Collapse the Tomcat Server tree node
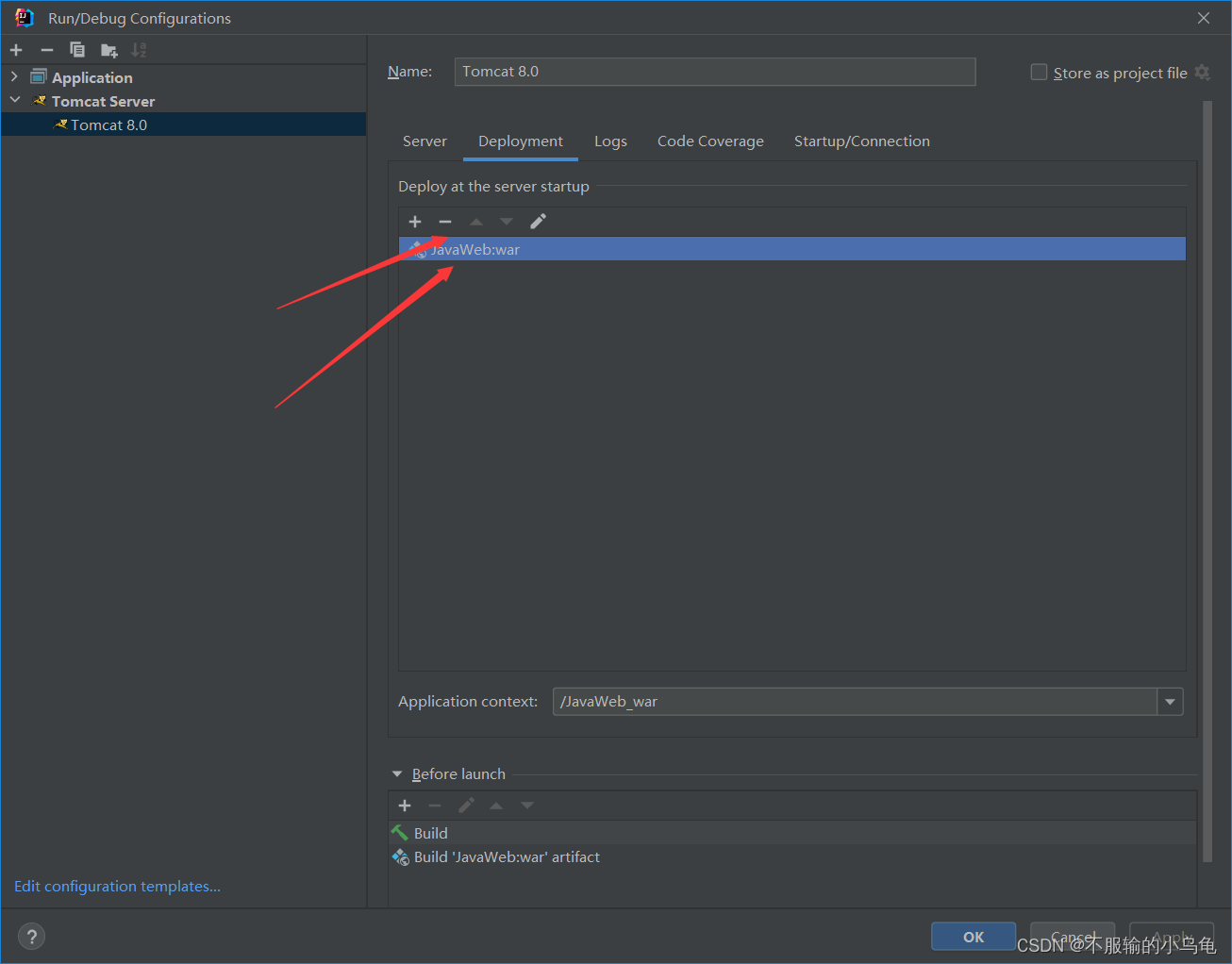 (14, 99)
